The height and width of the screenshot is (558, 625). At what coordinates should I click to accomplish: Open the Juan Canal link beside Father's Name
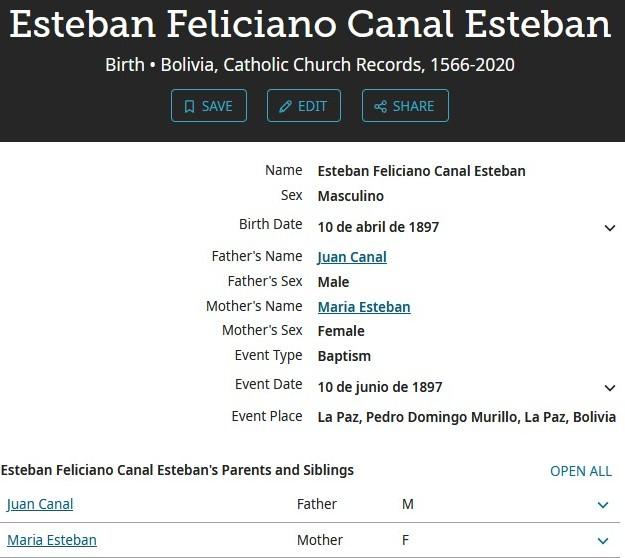(352, 257)
